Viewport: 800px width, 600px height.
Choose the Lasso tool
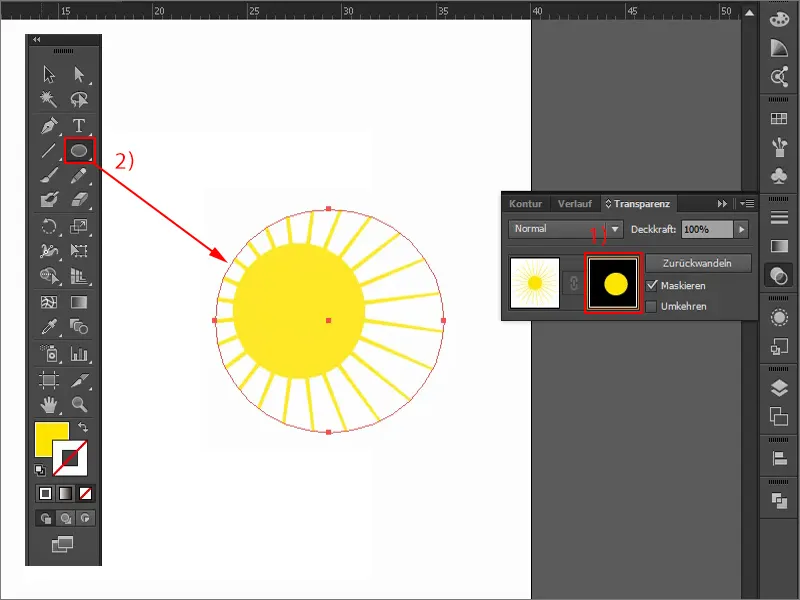coord(79,99)
